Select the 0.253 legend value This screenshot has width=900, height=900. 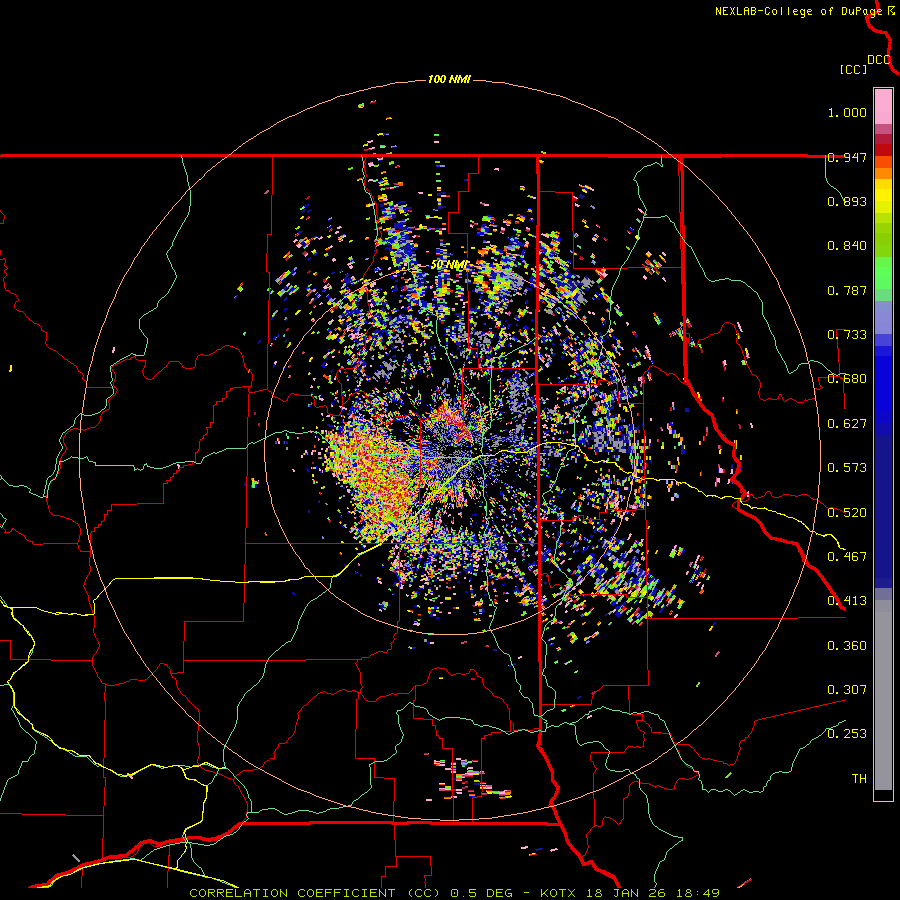point(847,734)
